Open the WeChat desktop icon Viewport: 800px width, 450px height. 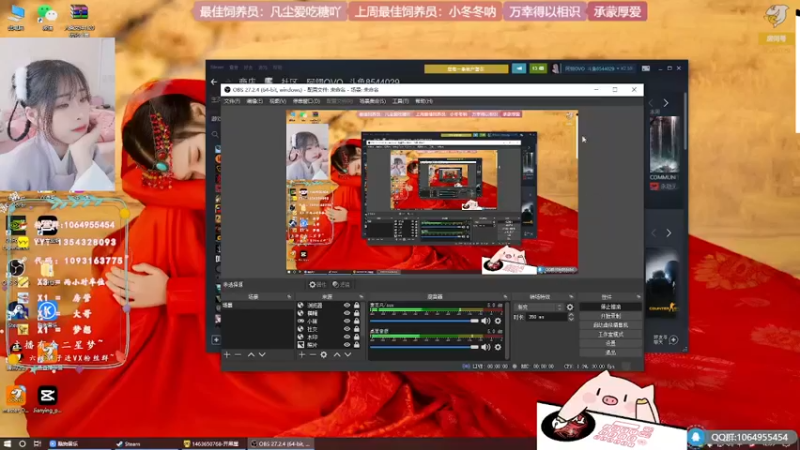[x=47, y=16]
